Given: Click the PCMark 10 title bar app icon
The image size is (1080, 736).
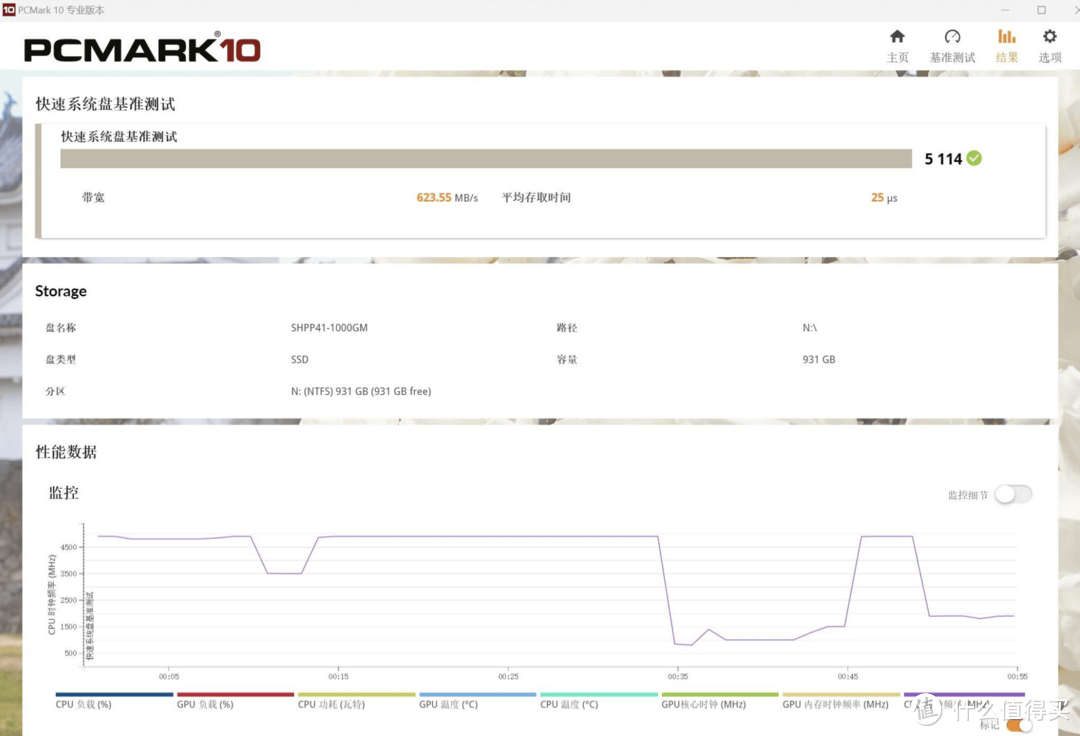Looking at the screenshot, I should tap(8, 9).
